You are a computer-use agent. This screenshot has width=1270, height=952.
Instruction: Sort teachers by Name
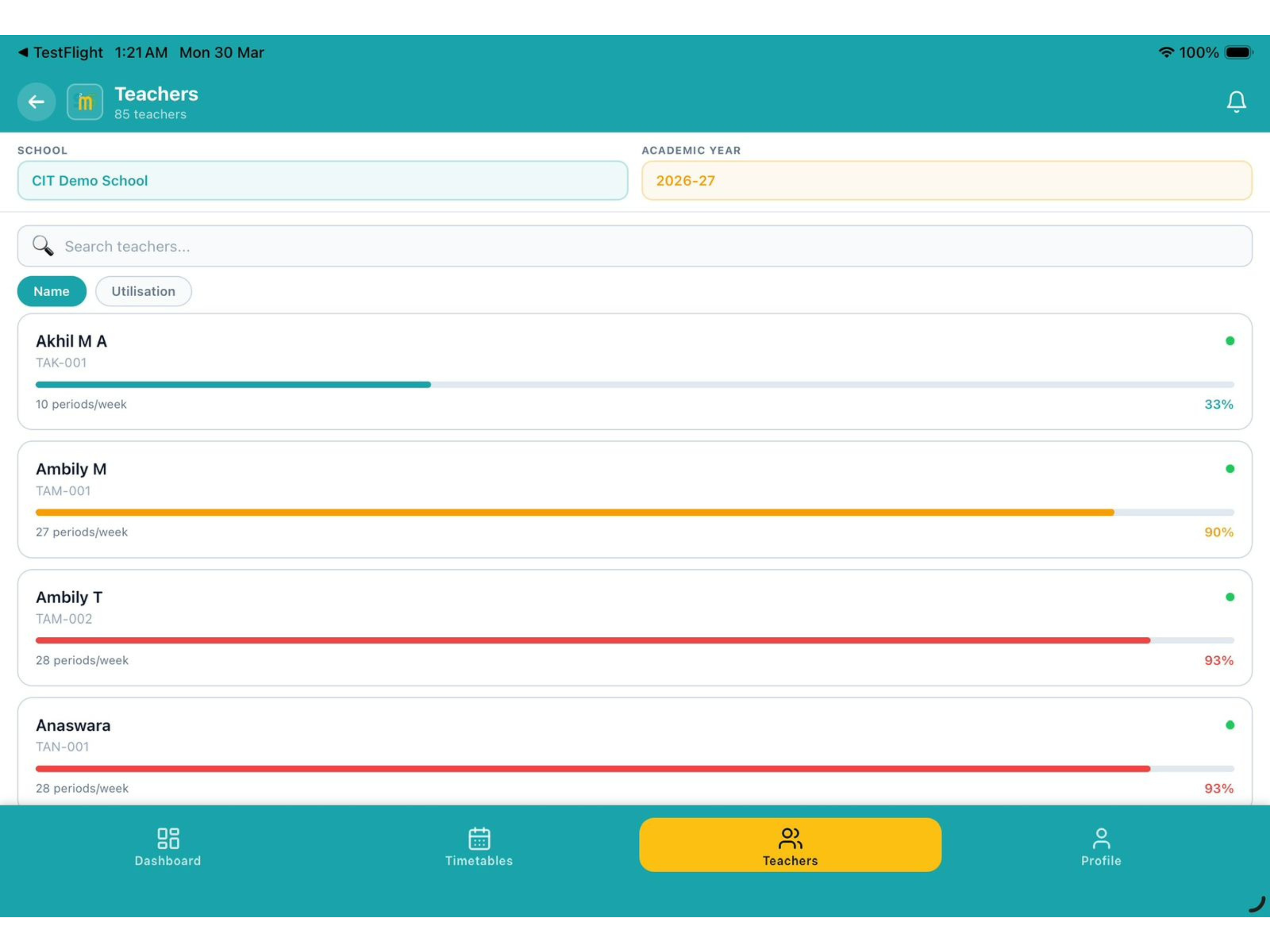point(52,291)
